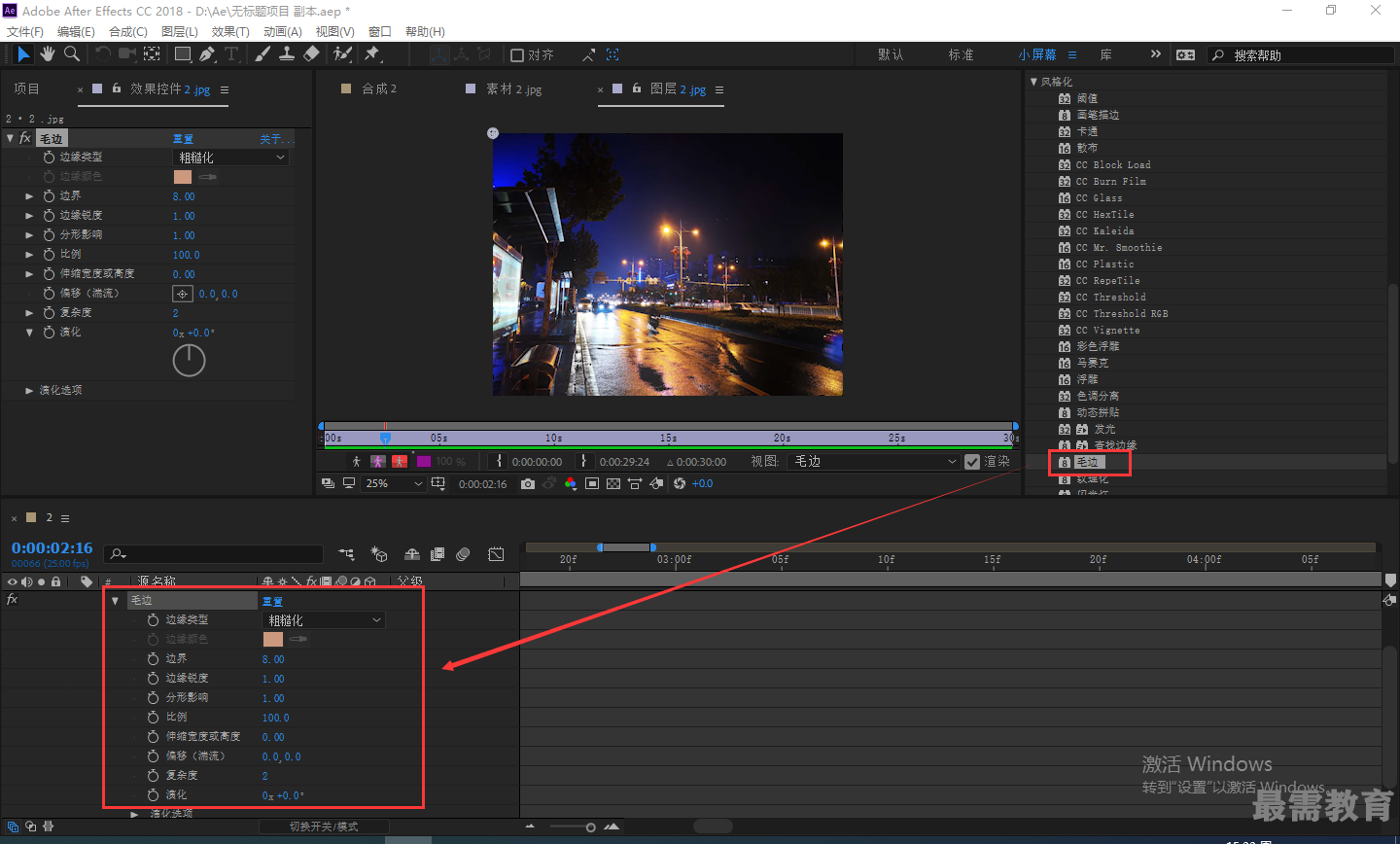Open the composition mini-flowchart icon

[x=346, y=554]
